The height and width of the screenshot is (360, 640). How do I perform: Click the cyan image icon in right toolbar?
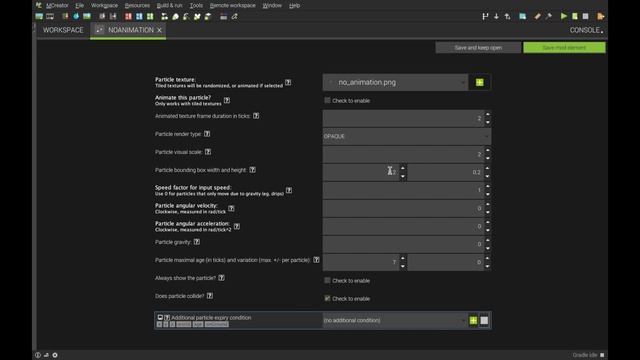522,16
